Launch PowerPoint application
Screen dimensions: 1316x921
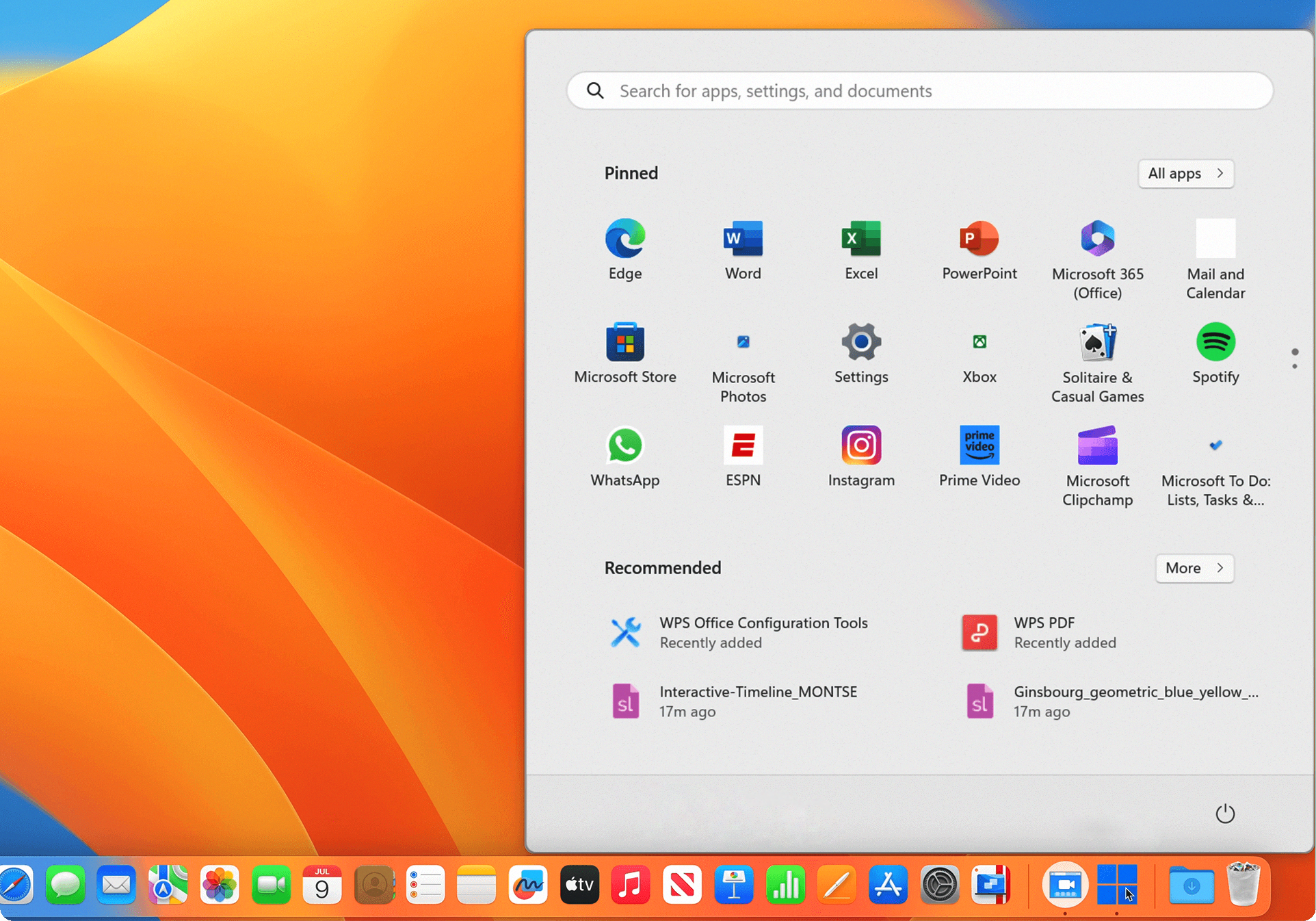click(x=979, y=248)
